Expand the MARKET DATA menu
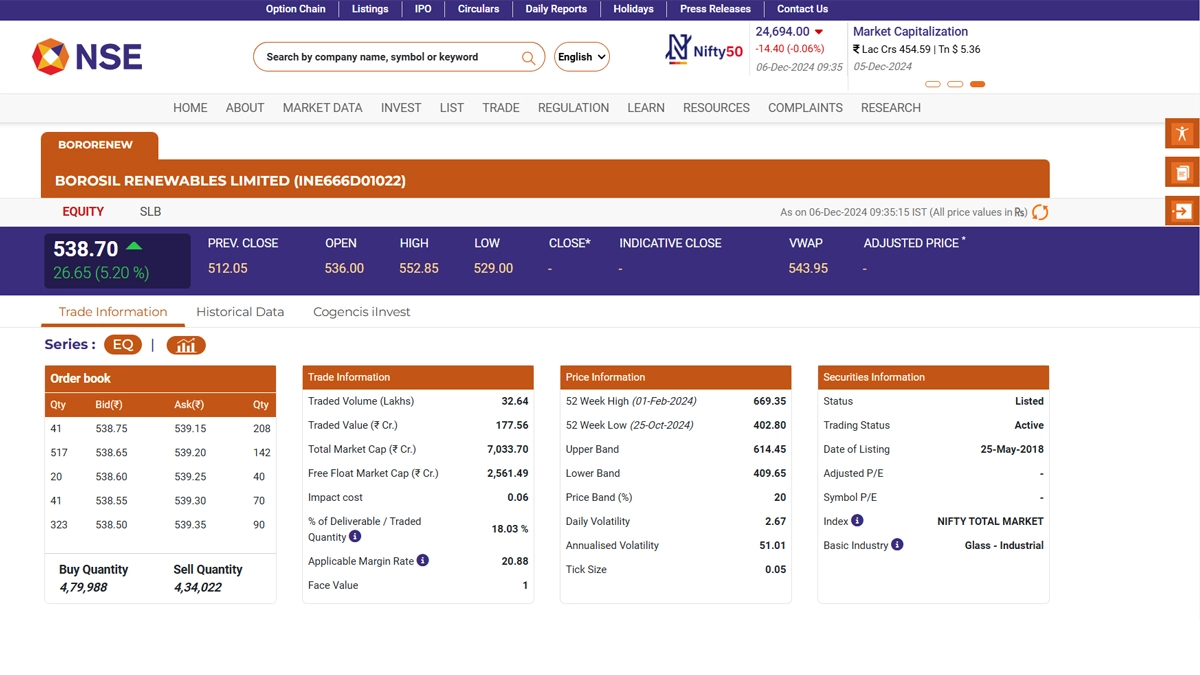The width and height of the screenshot is (1200, 675). [322, 108]
